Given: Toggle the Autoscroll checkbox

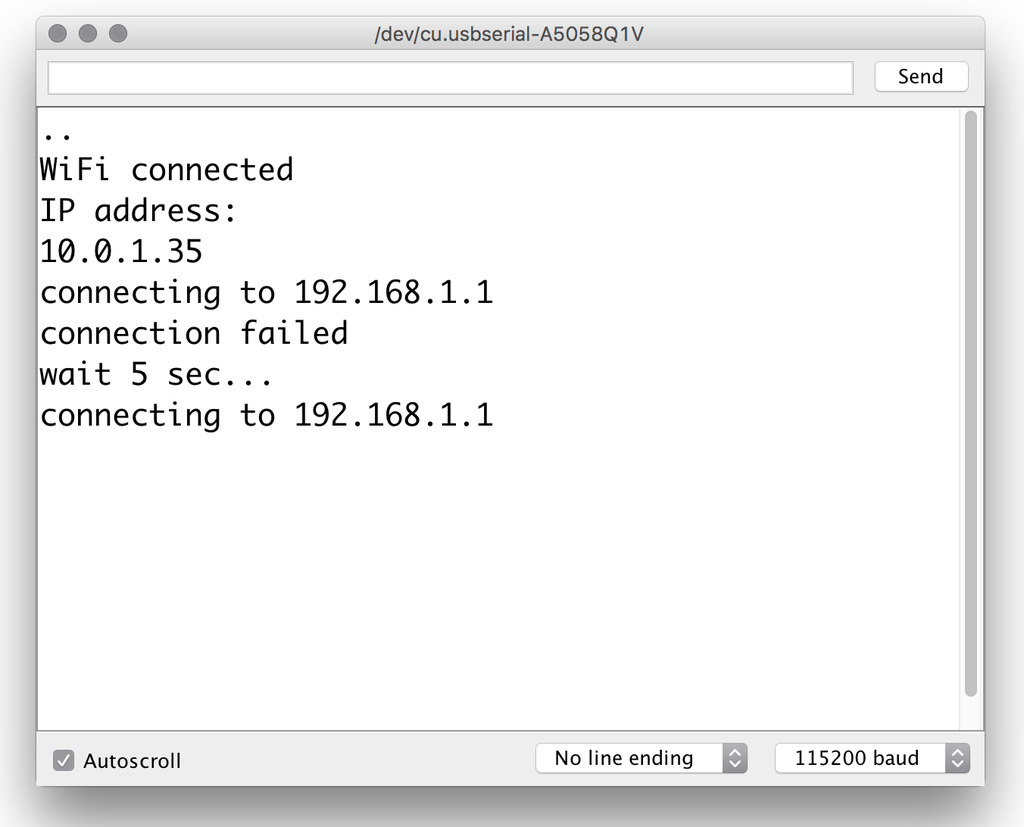Looking at the screenshot, I should point(64,760).
